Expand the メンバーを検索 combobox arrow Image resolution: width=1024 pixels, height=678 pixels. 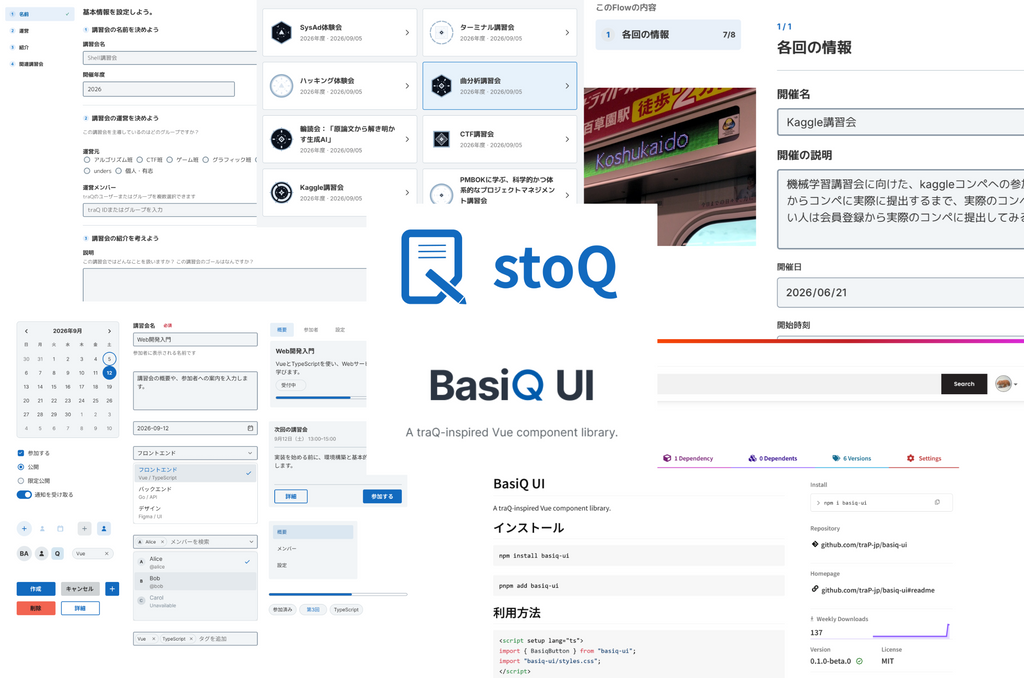pyautogui.click(x=251, y=541)
